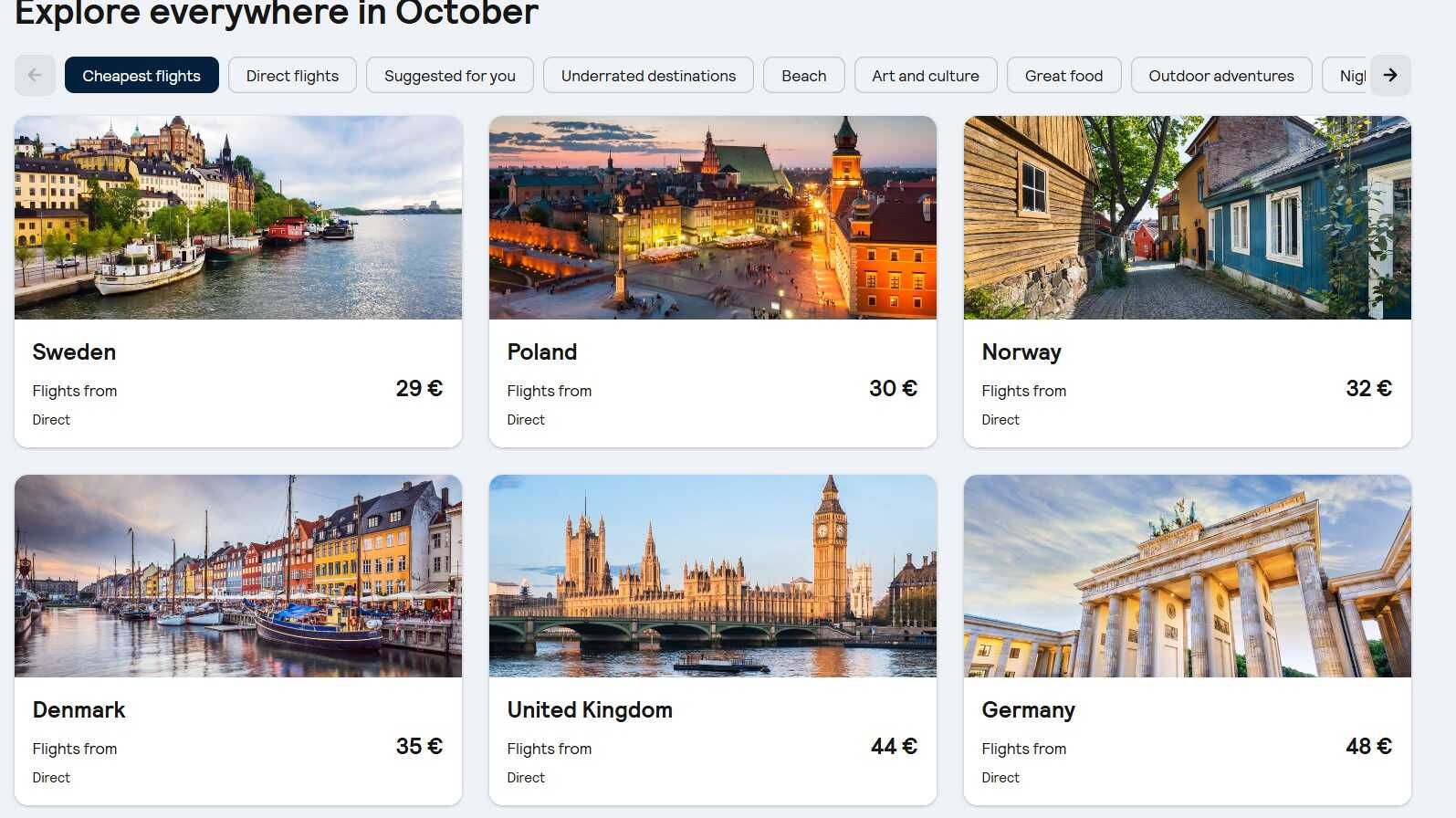Image resolution: width=1456 pixels, height=818 pixels.
Task: Open the Germany Brandenburg Gate photo
Action: pos(1188,576)
